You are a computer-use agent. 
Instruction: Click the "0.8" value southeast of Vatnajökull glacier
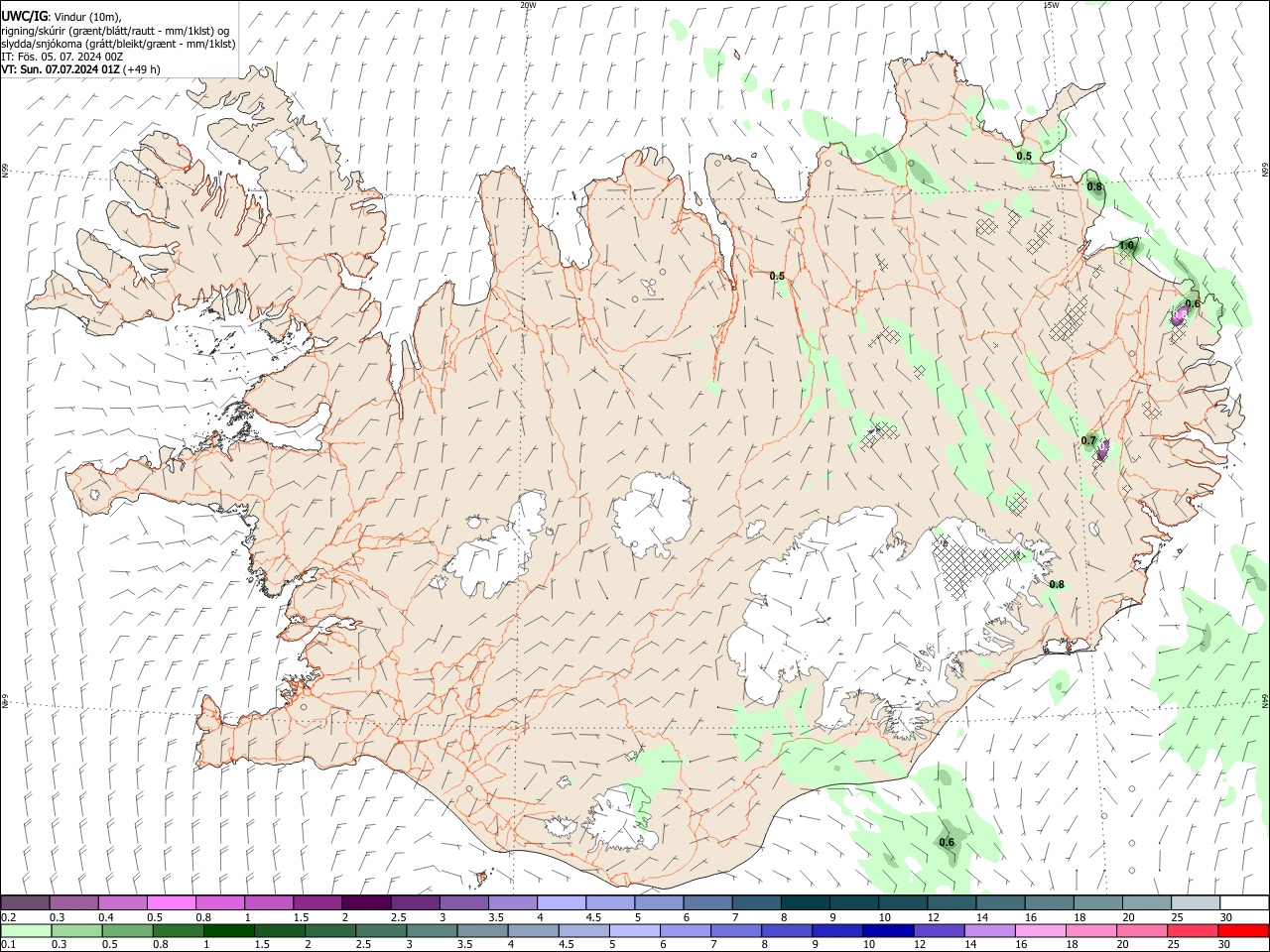click(x=1057, y=585)
